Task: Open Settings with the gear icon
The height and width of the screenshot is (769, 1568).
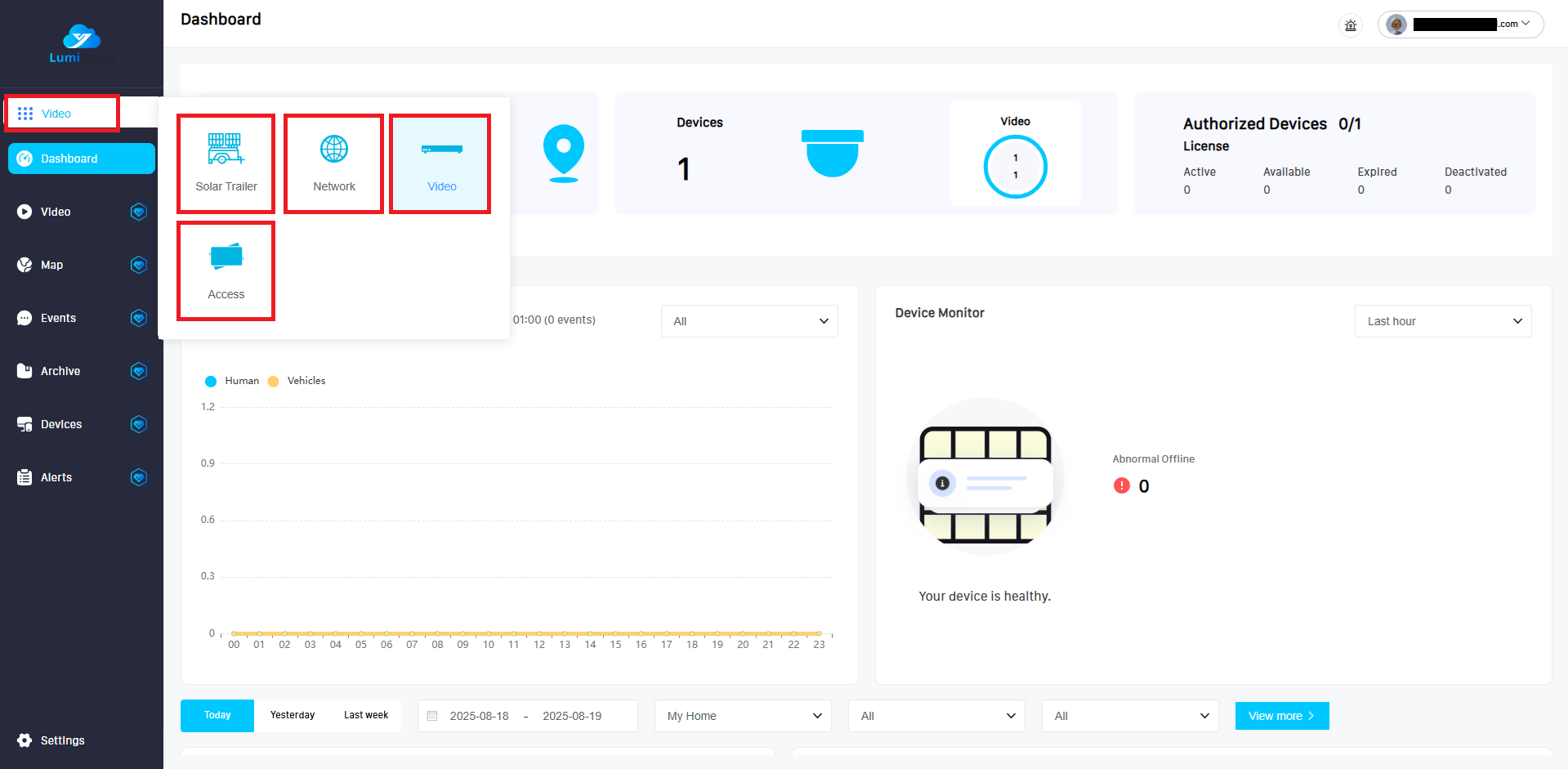Action: (x=25, y=740)
